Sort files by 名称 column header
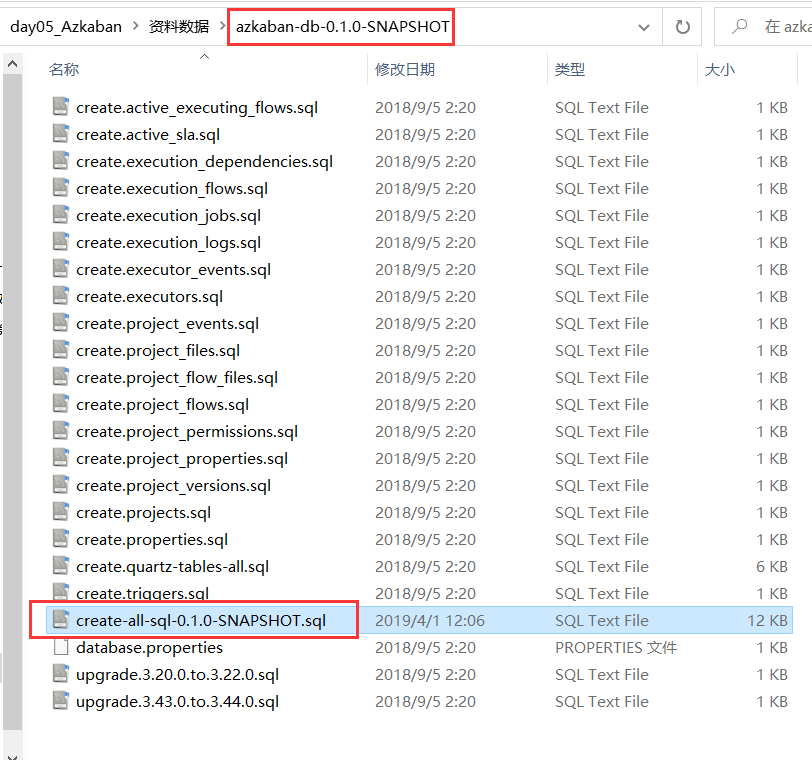The width and height of the screenshot is (812, 760). (64, 69)
